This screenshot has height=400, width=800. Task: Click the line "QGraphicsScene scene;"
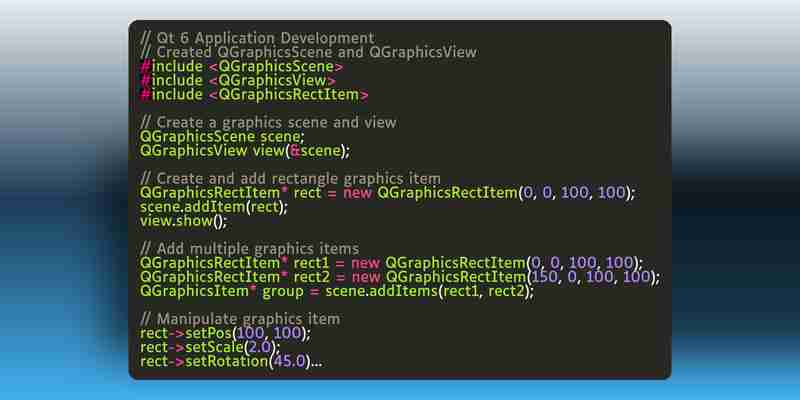click(x=222, y=137)
